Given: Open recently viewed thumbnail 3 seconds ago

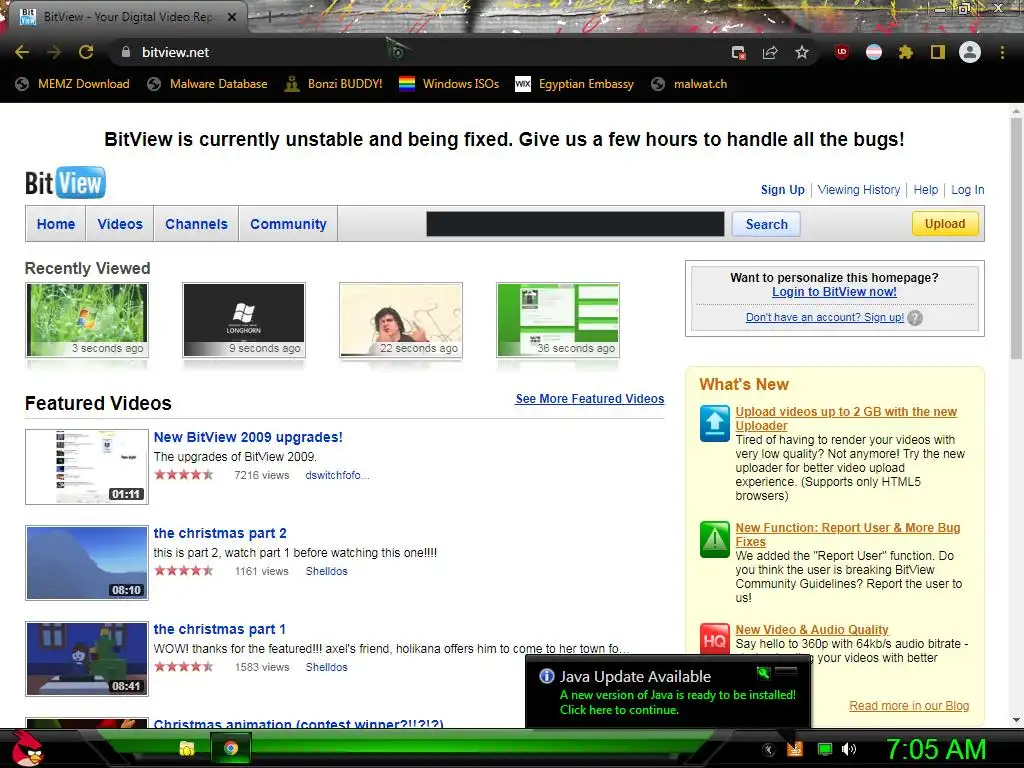Looking at the screenshot, I should 87,320.
